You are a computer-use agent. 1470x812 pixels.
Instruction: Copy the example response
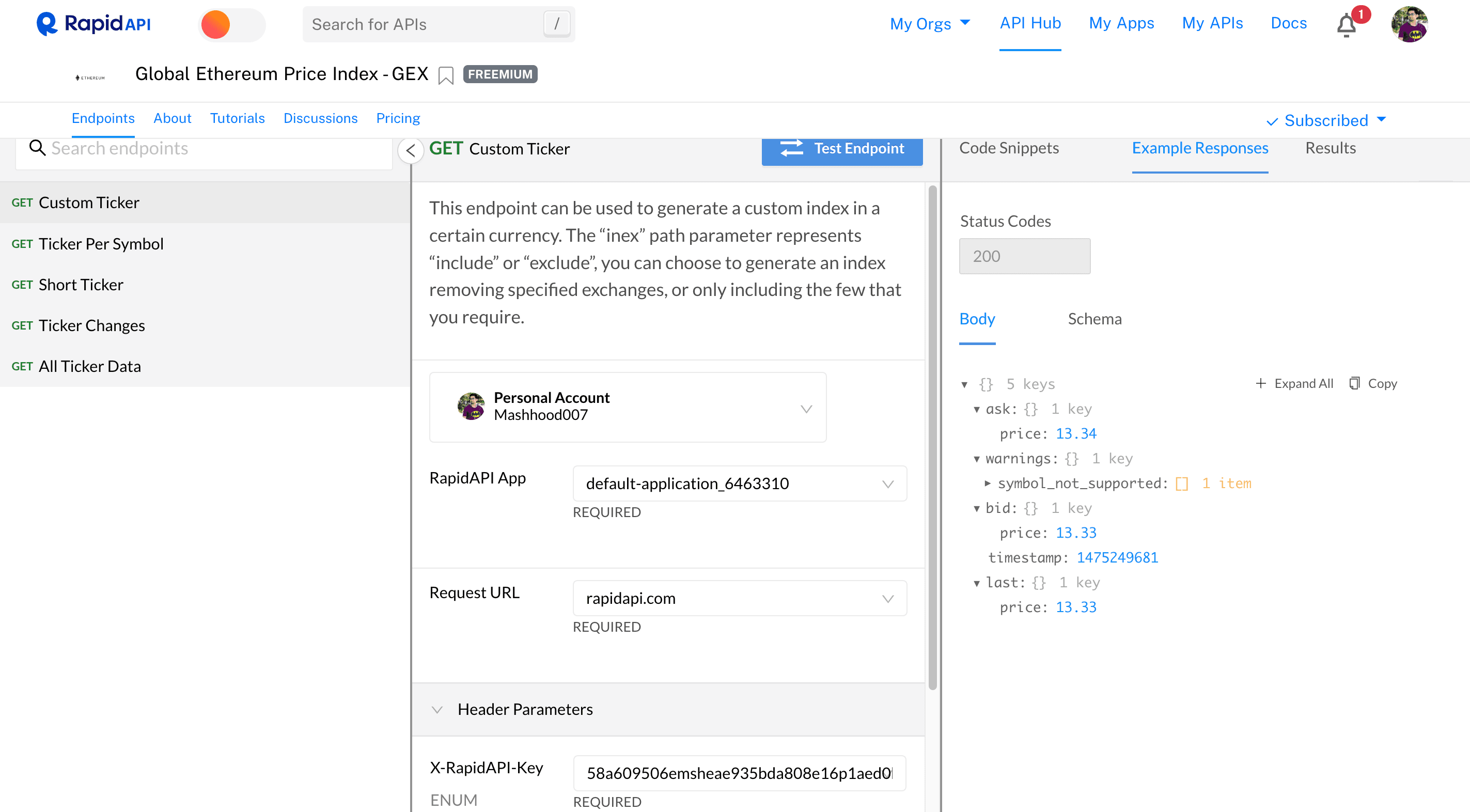[1373, 383]
